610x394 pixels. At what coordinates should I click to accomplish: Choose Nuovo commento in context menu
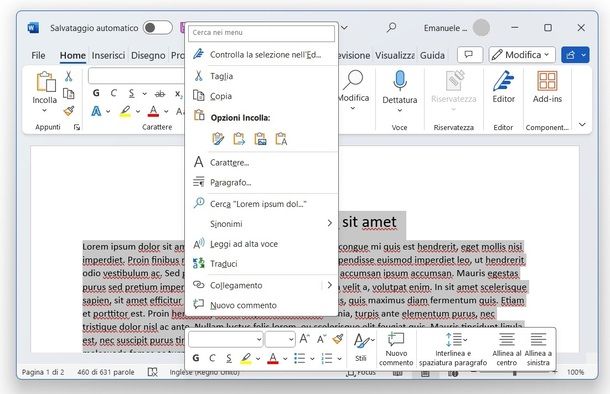(261, 305)
